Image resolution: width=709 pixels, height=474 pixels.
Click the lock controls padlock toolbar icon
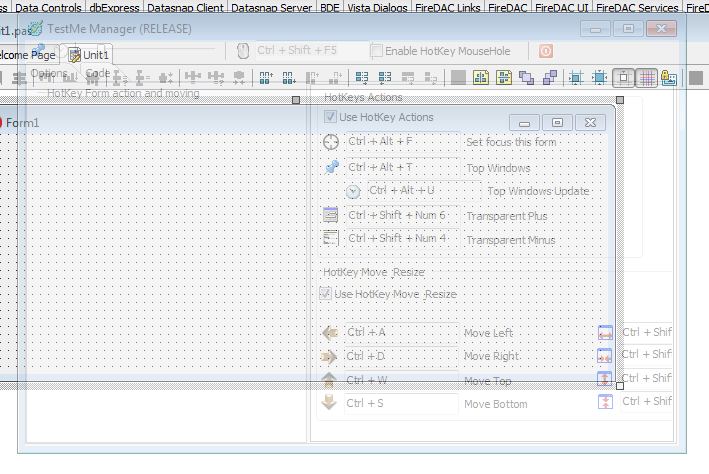coord(669,77)
